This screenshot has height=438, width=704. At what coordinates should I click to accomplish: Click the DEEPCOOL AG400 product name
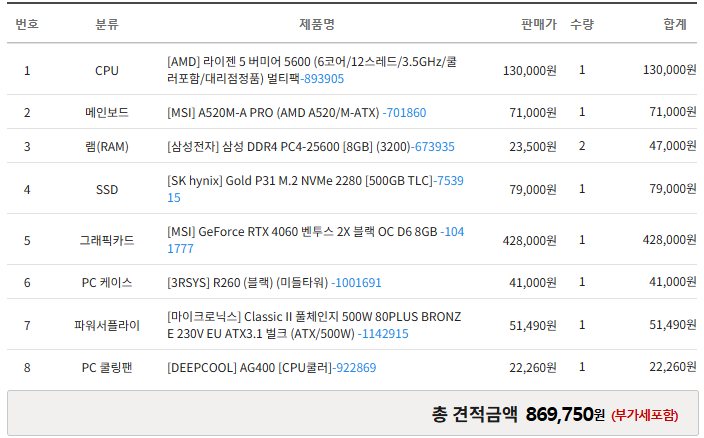pos(249,368)
